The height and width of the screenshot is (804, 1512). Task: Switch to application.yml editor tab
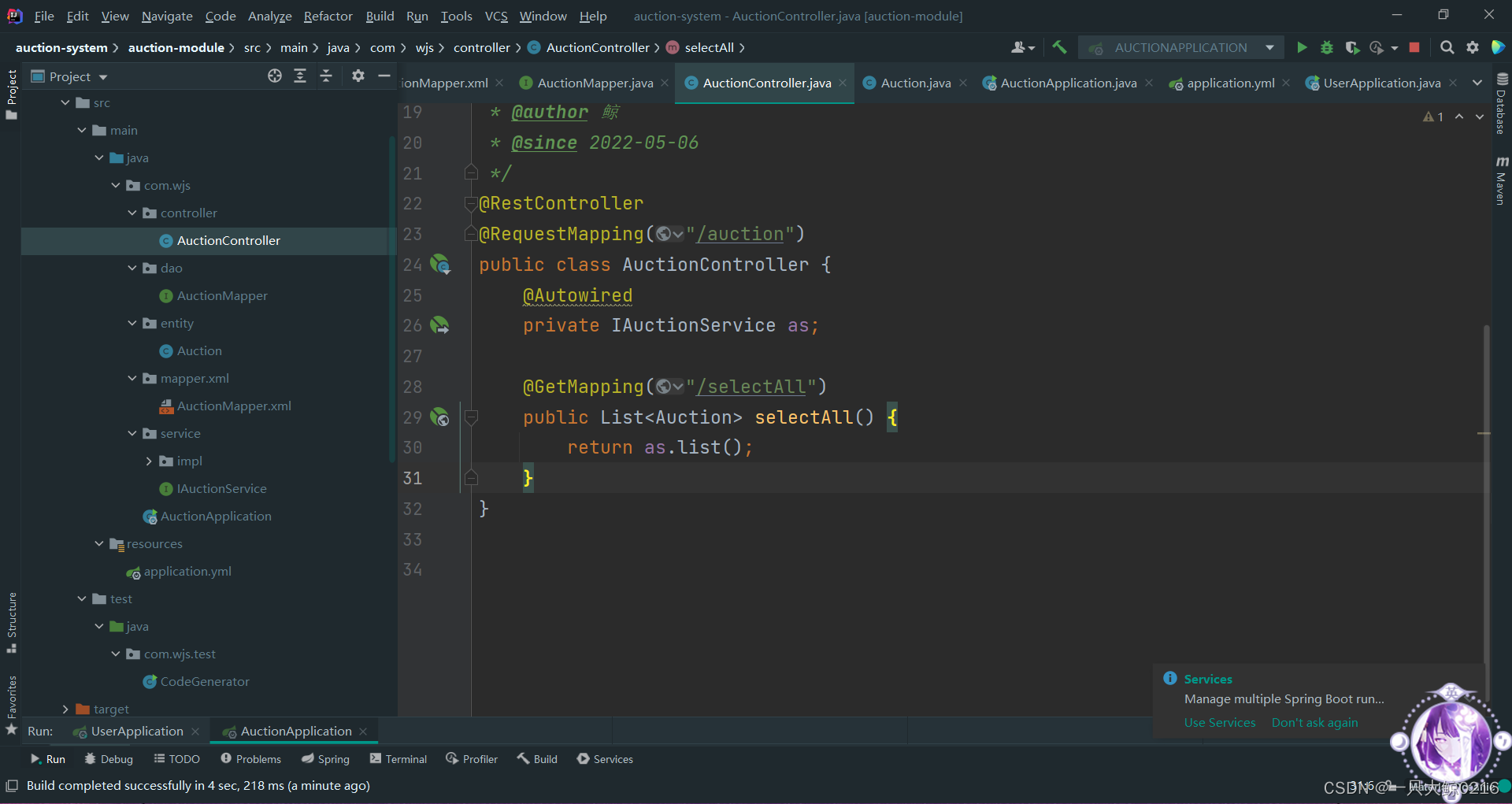click(1230, 83)
